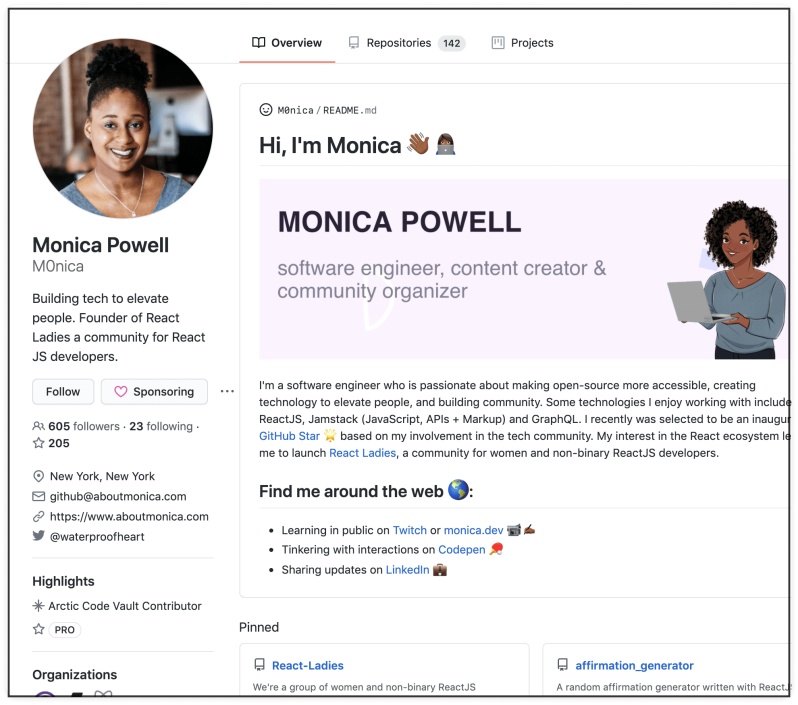Image resolution: width=798 pixels, height=705 pixels.
Task: View the 605 followers list
Action: pyautogui.click(x=84, y=426)
